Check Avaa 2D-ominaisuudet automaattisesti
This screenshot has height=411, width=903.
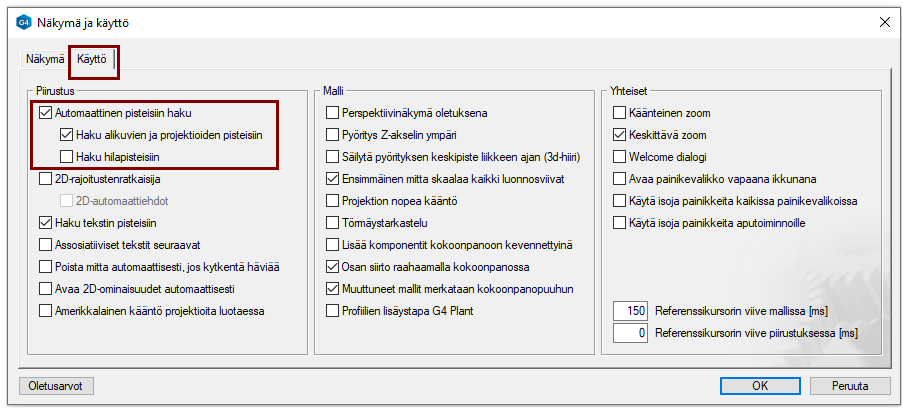tap(46, 288)
